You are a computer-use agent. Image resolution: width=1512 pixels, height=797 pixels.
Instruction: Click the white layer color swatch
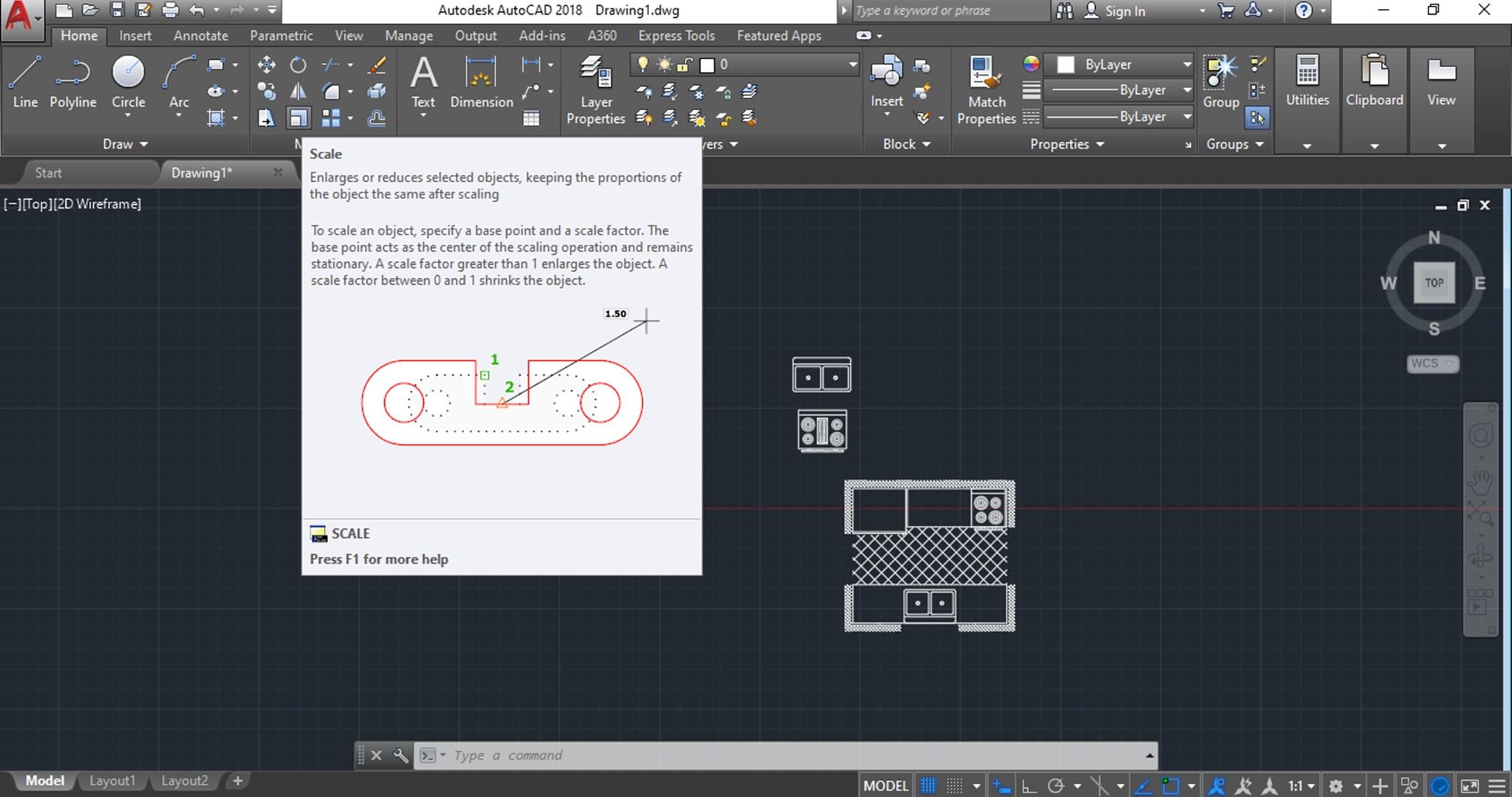click(x=707, y=65)
